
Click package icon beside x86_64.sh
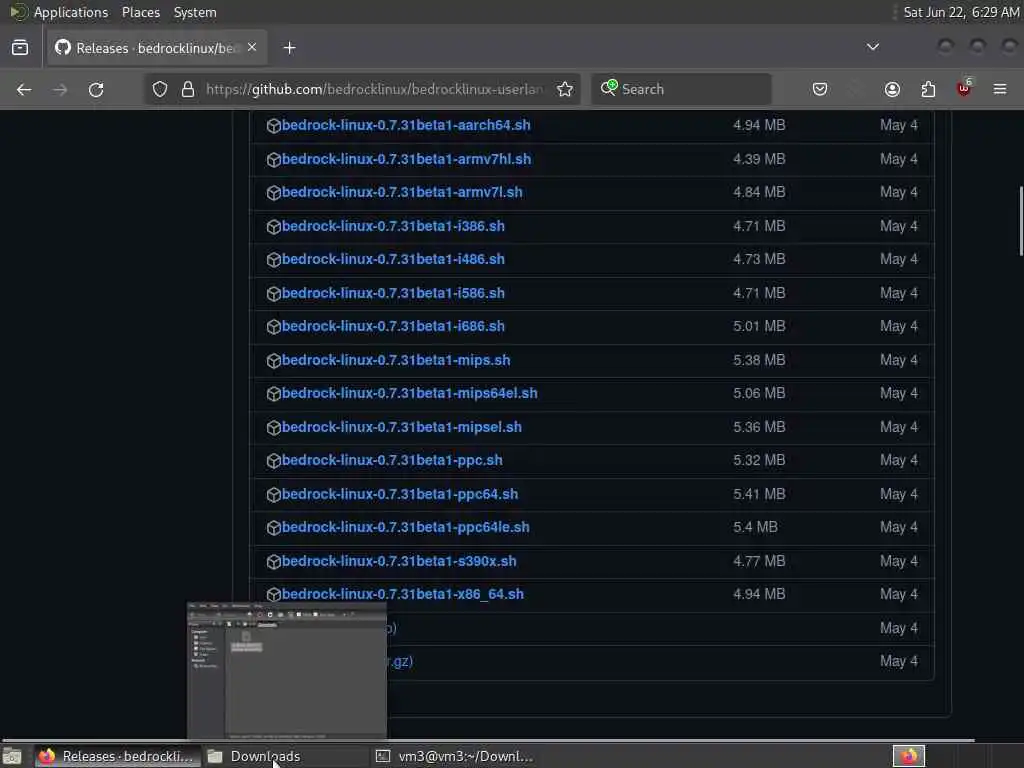[x=274, y=595]
